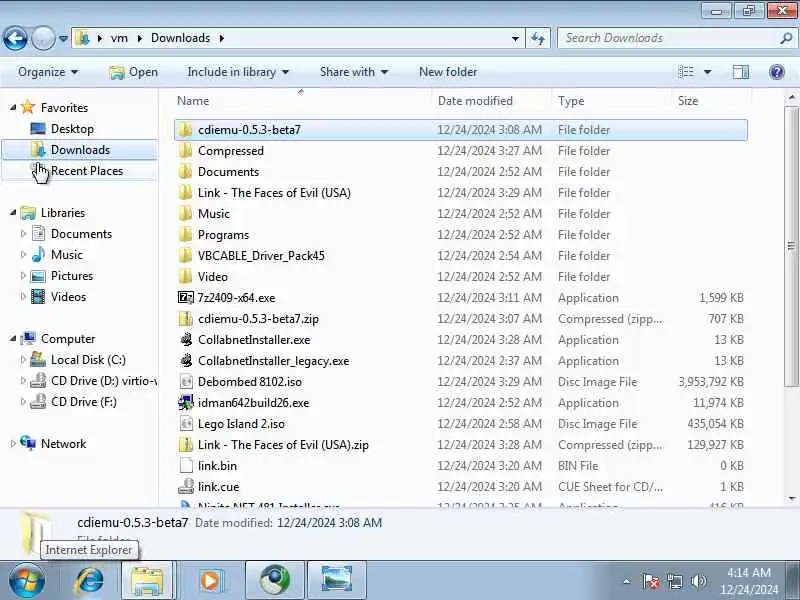Click the volume speaker tray icon

click(x=698, y=581)
